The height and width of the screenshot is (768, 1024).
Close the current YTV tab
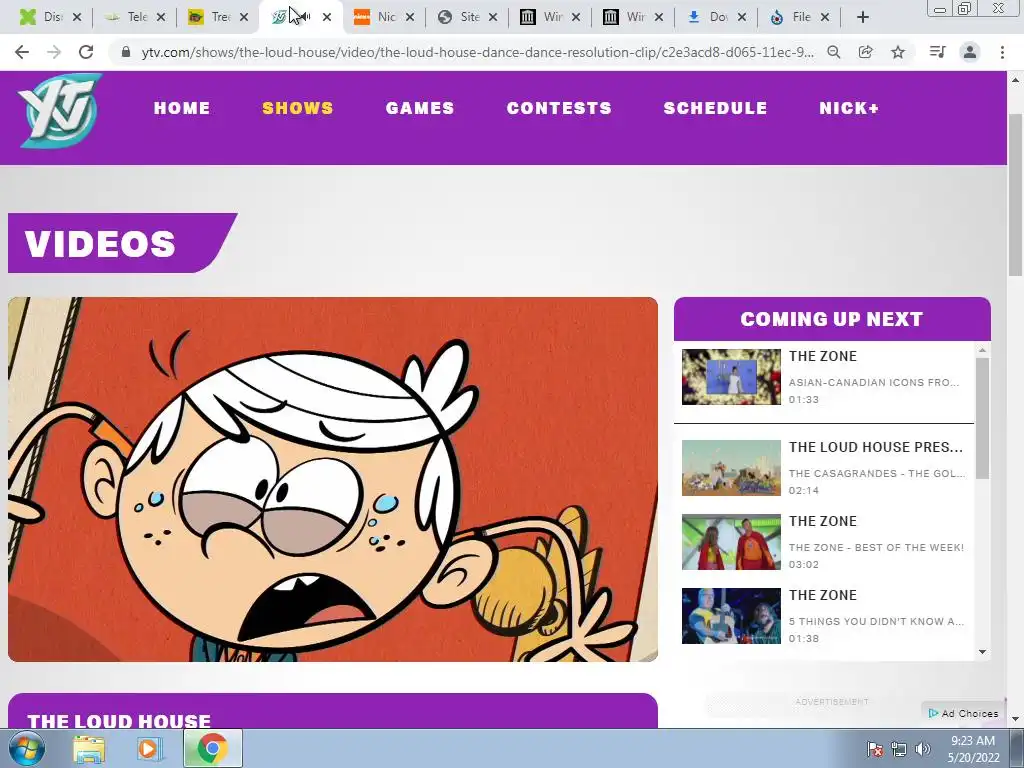coord(327,17)
